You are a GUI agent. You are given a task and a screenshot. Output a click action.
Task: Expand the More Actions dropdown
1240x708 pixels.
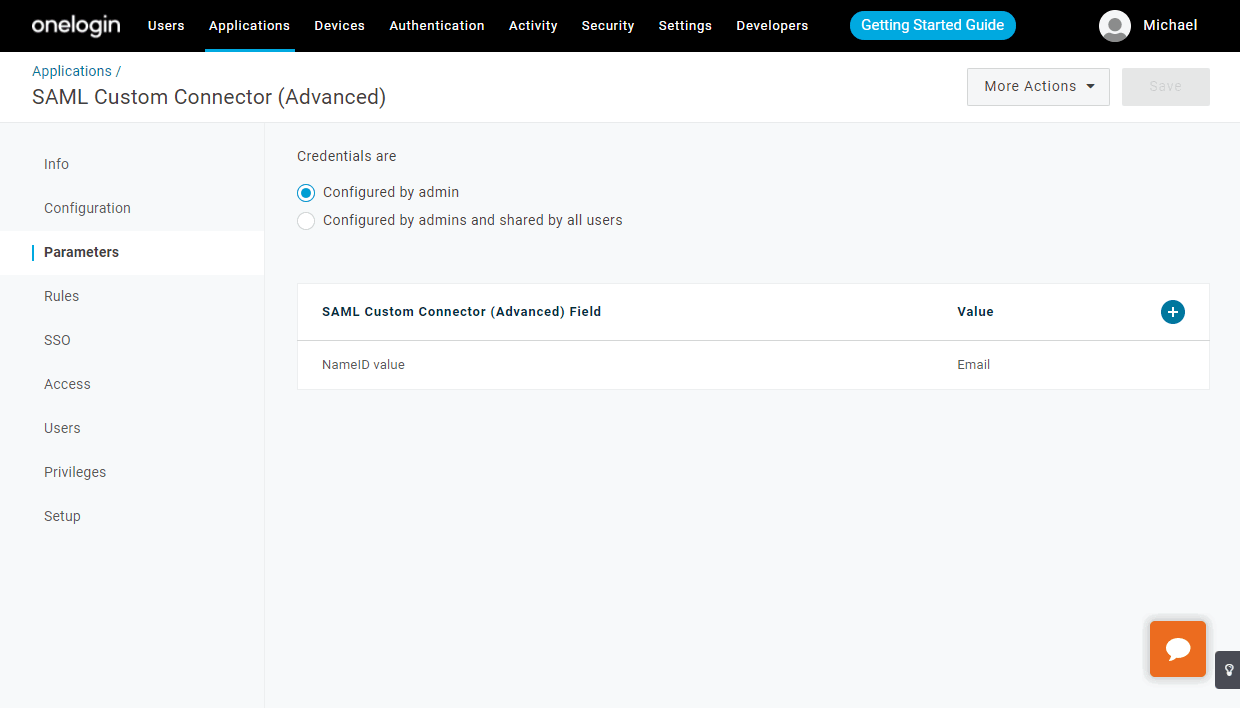[x=1037, y=86]
